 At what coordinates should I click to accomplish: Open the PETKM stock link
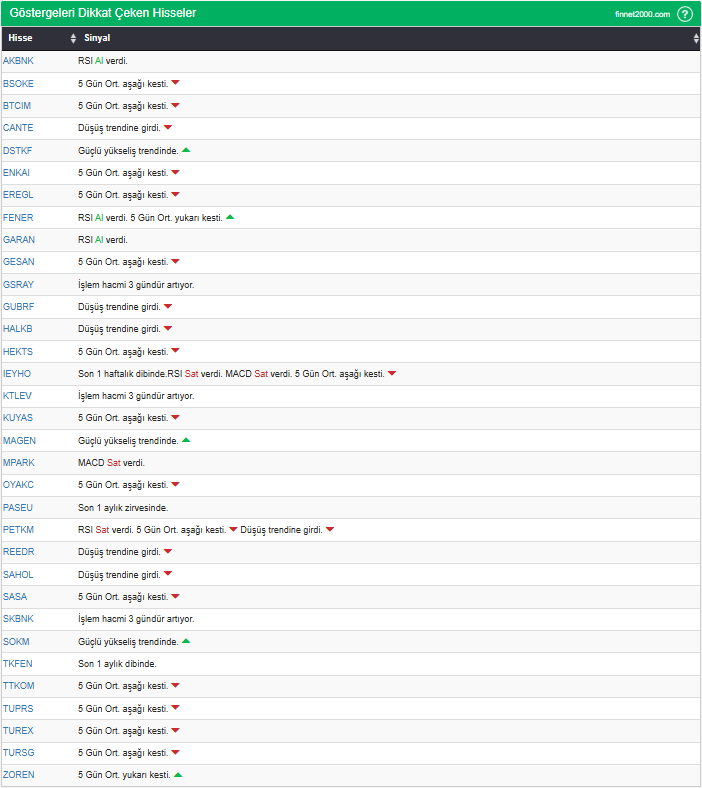click(19, 530)
